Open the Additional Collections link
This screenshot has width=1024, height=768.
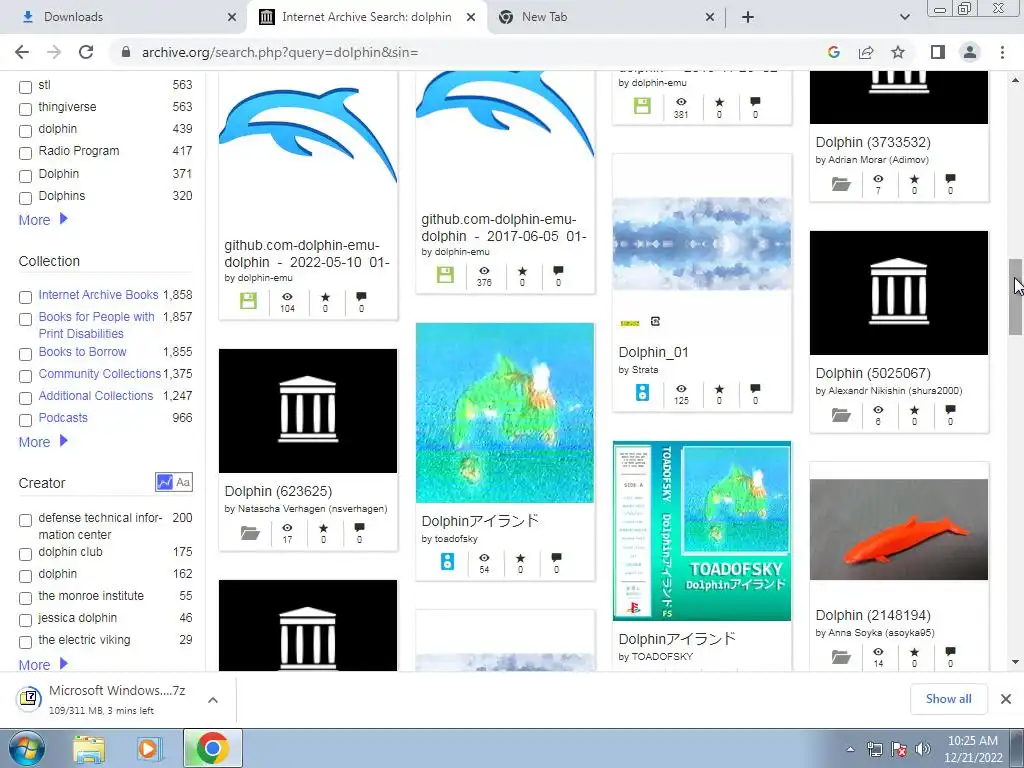tap(95, 395)
